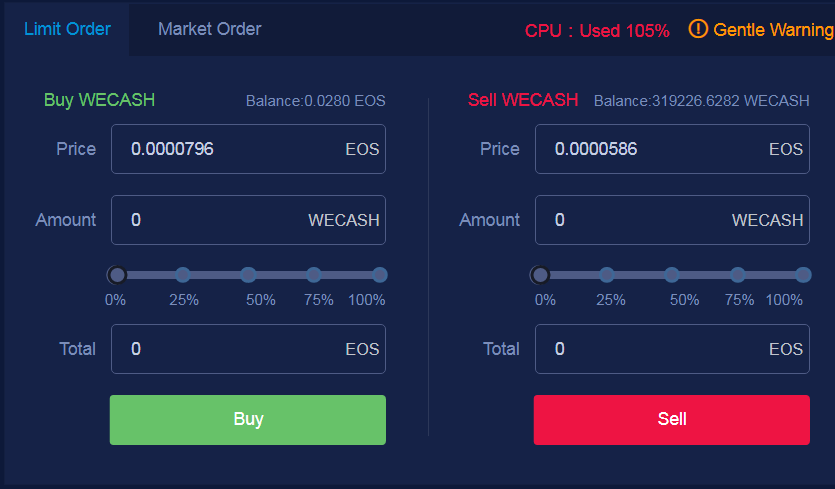Set Buy slider to 25%
Screen dimensions: 835x489
[183, 275]
